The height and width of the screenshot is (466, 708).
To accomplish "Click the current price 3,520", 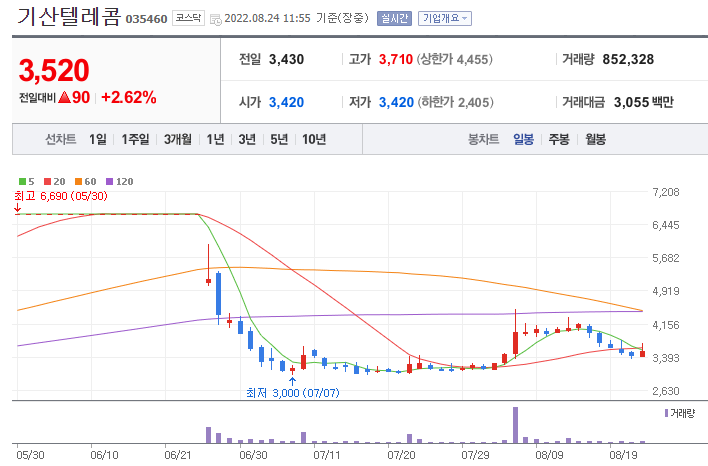I will click(54, 70).
